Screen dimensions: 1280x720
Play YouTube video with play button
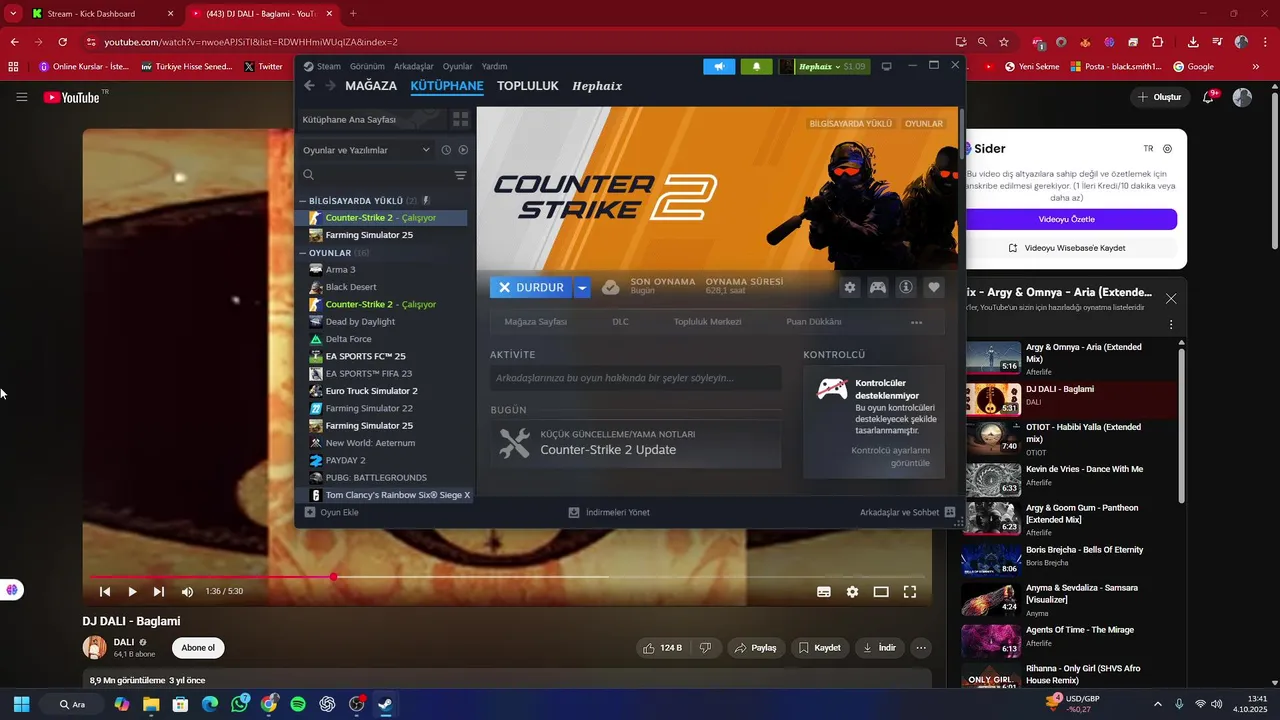coord(132,592)
